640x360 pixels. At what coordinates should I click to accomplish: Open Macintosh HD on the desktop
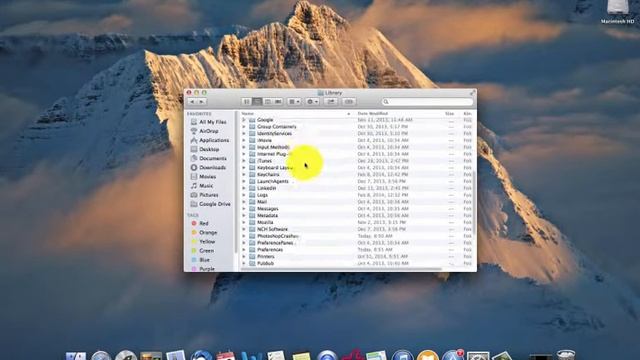618,12
